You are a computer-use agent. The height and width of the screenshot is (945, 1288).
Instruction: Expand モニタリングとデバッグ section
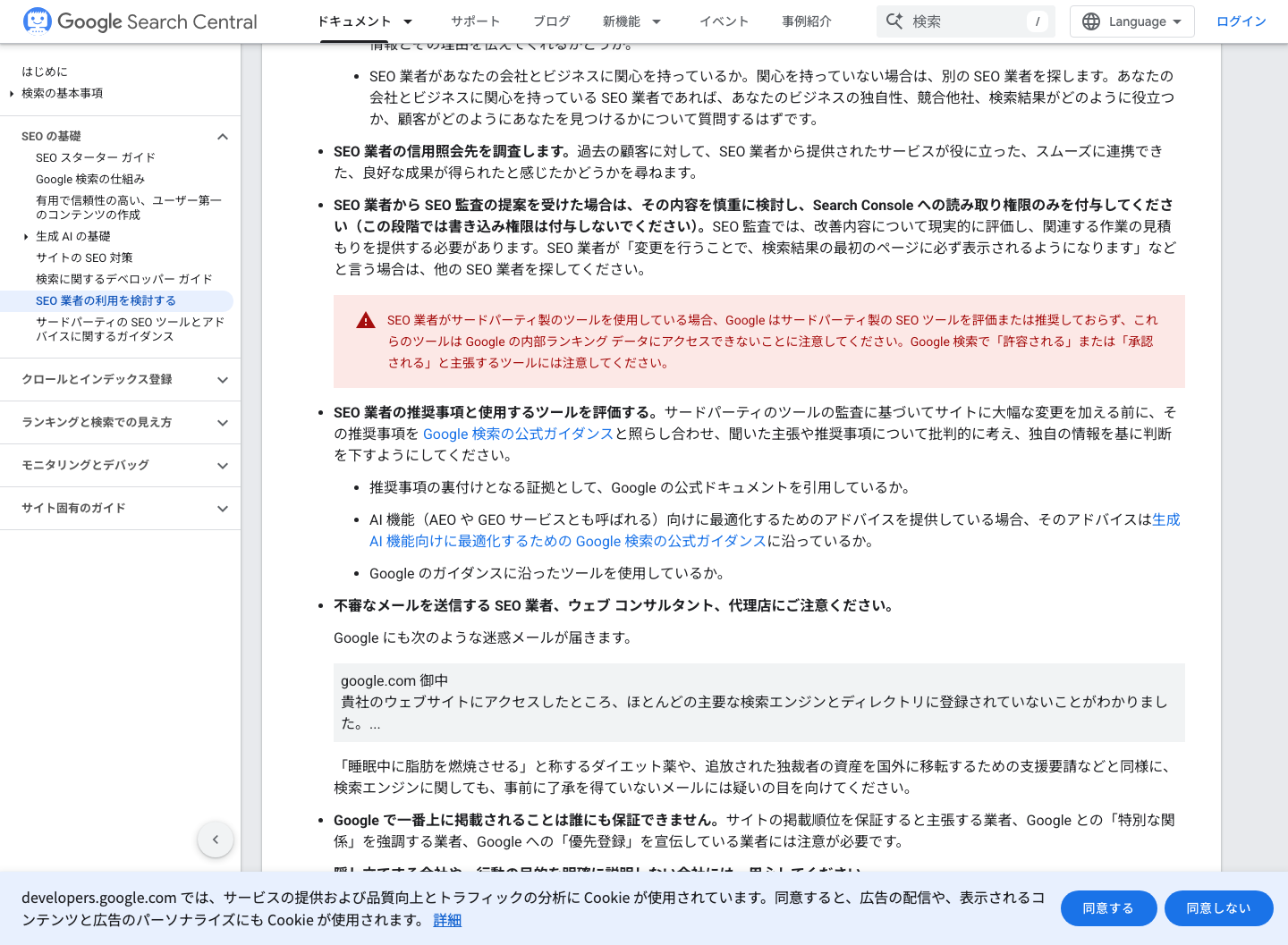tap(223, 466)
